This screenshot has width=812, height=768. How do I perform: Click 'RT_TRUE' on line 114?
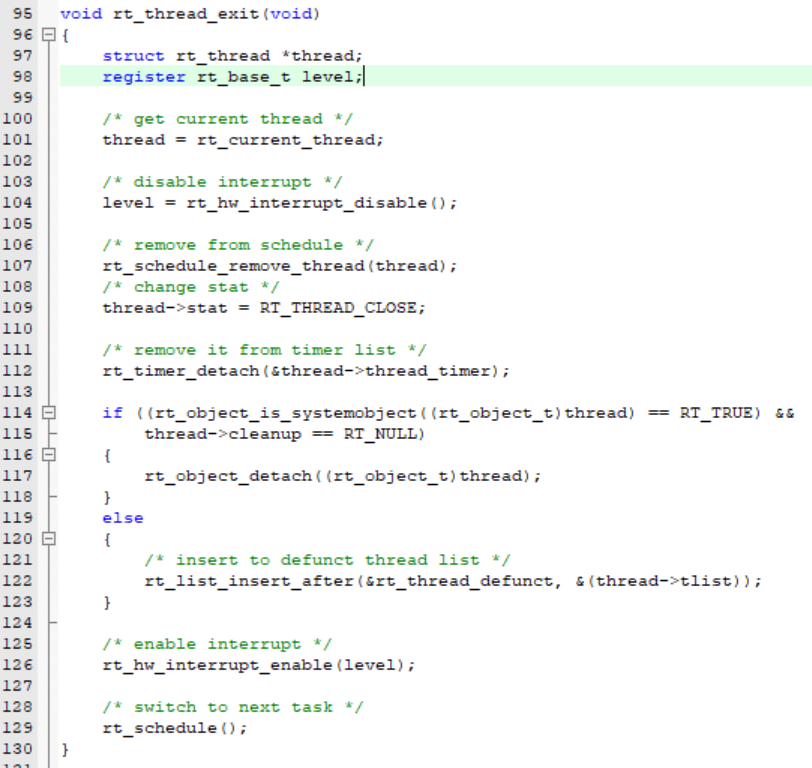click(x=715, y=413)
